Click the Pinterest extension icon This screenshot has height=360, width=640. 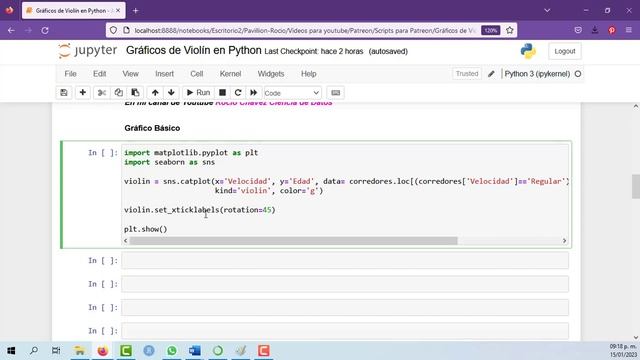point(612,30)
